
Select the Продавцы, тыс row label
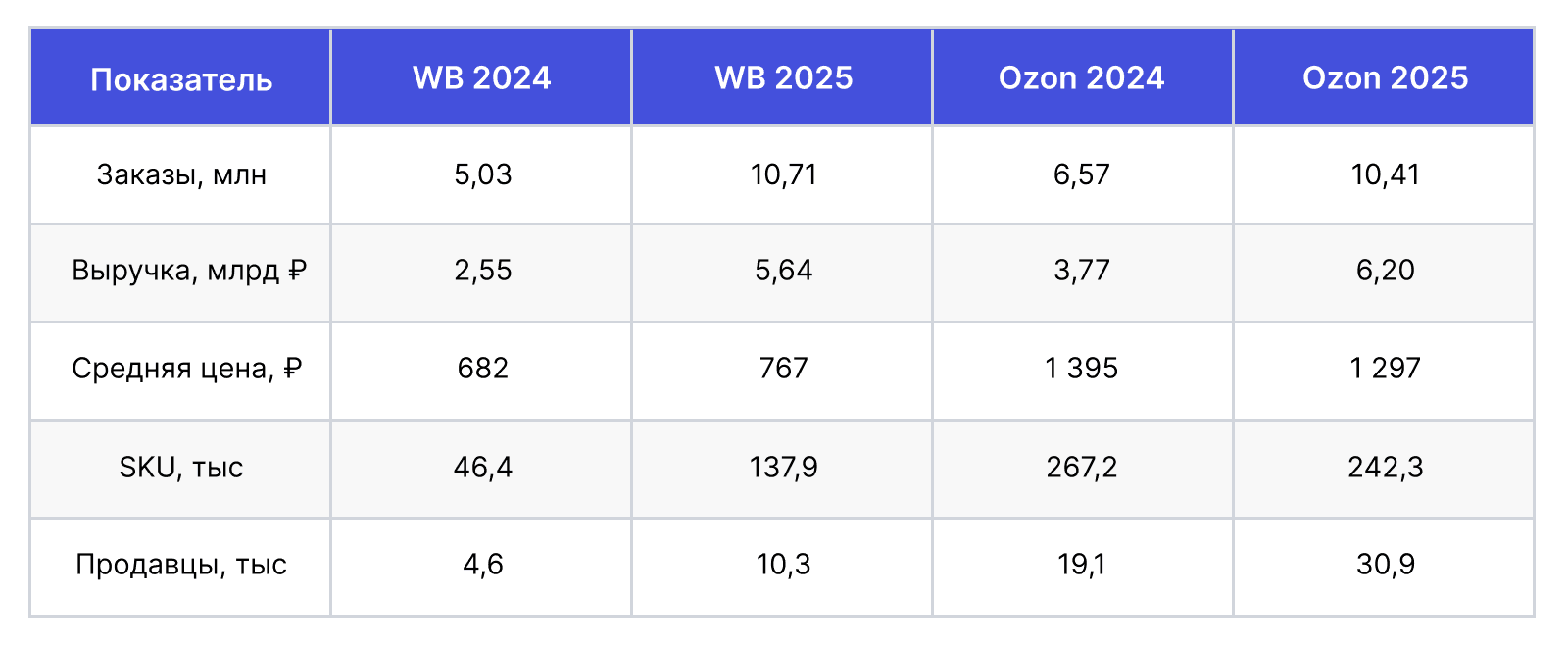pos(181,565)
